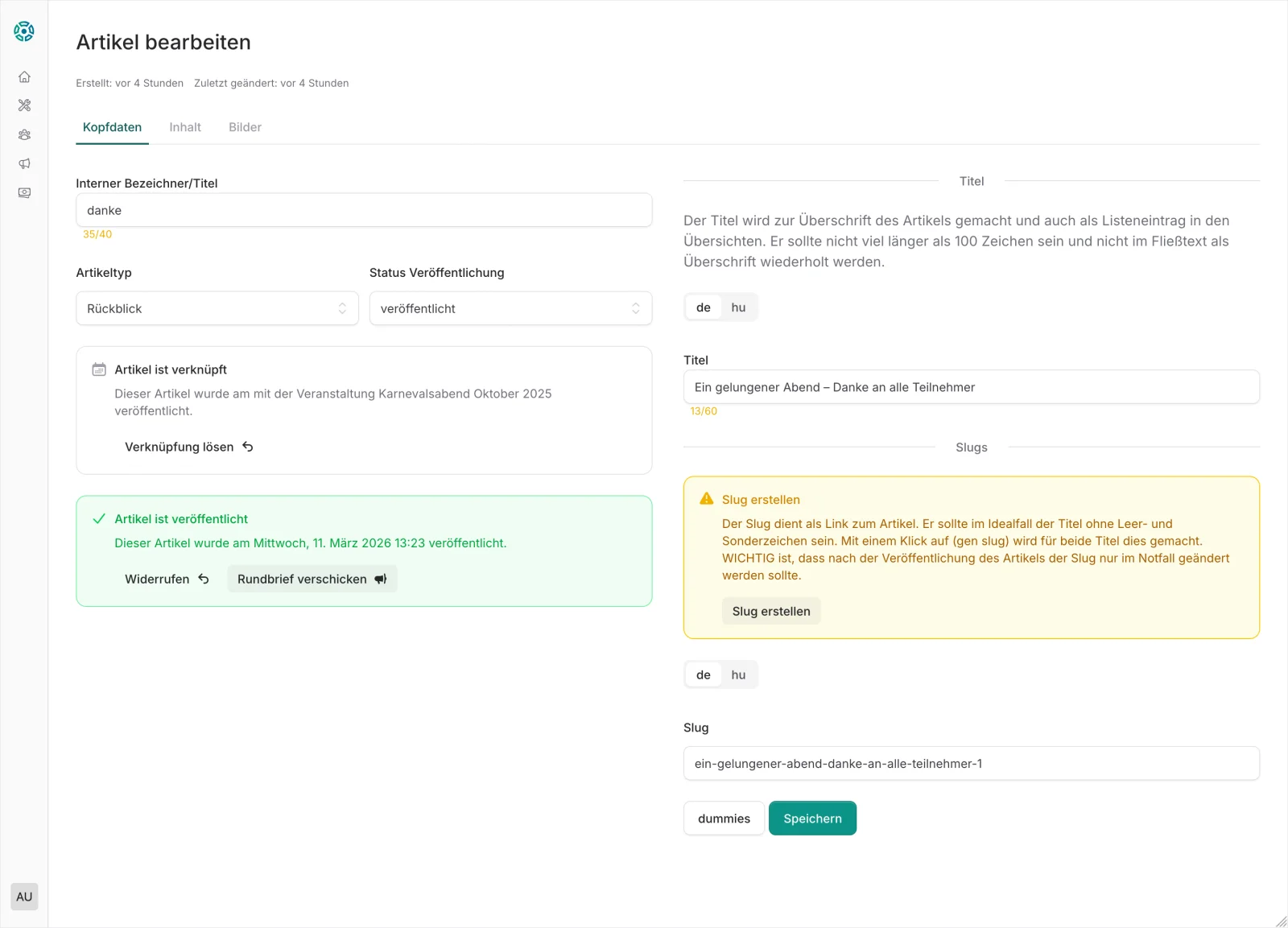Click the app logo in the sidebar

tap(24, 31)
